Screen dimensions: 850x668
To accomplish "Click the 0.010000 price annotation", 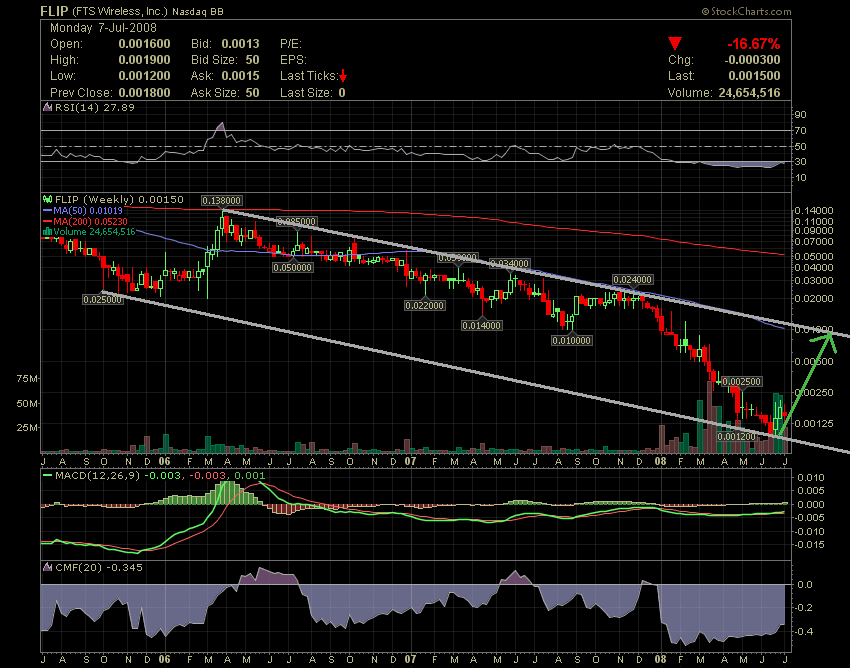I will 571,341.
